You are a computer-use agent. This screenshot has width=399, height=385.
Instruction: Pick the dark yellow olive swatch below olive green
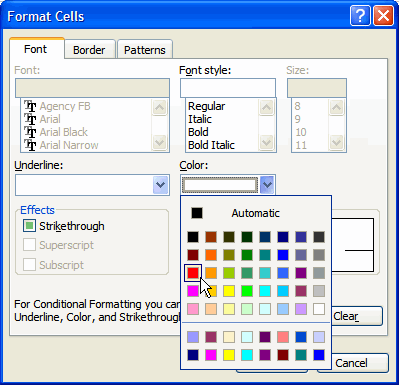click(229, 255)
